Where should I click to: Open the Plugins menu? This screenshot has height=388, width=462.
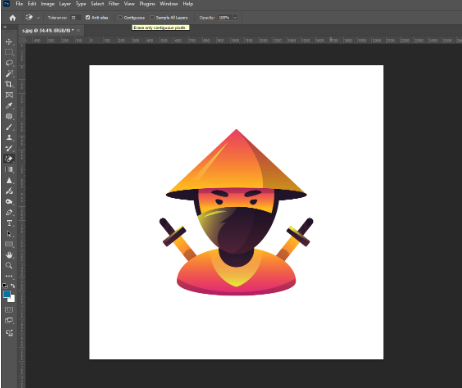pos(147,4)
